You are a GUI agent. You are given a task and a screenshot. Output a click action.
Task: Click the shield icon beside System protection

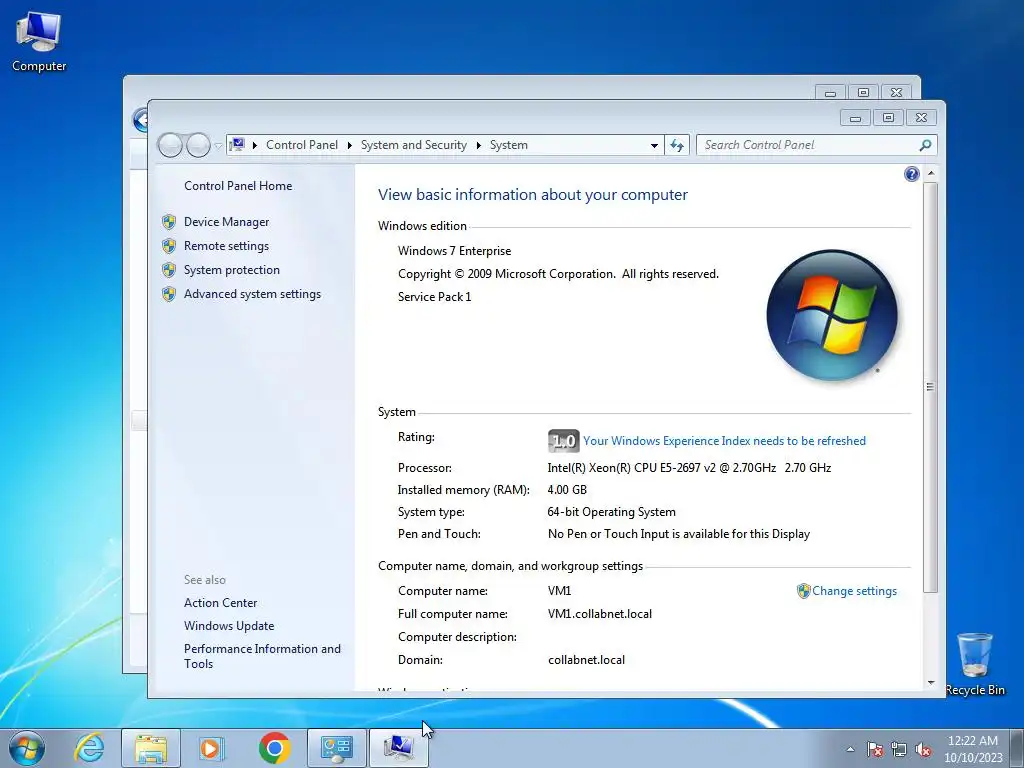169,270
